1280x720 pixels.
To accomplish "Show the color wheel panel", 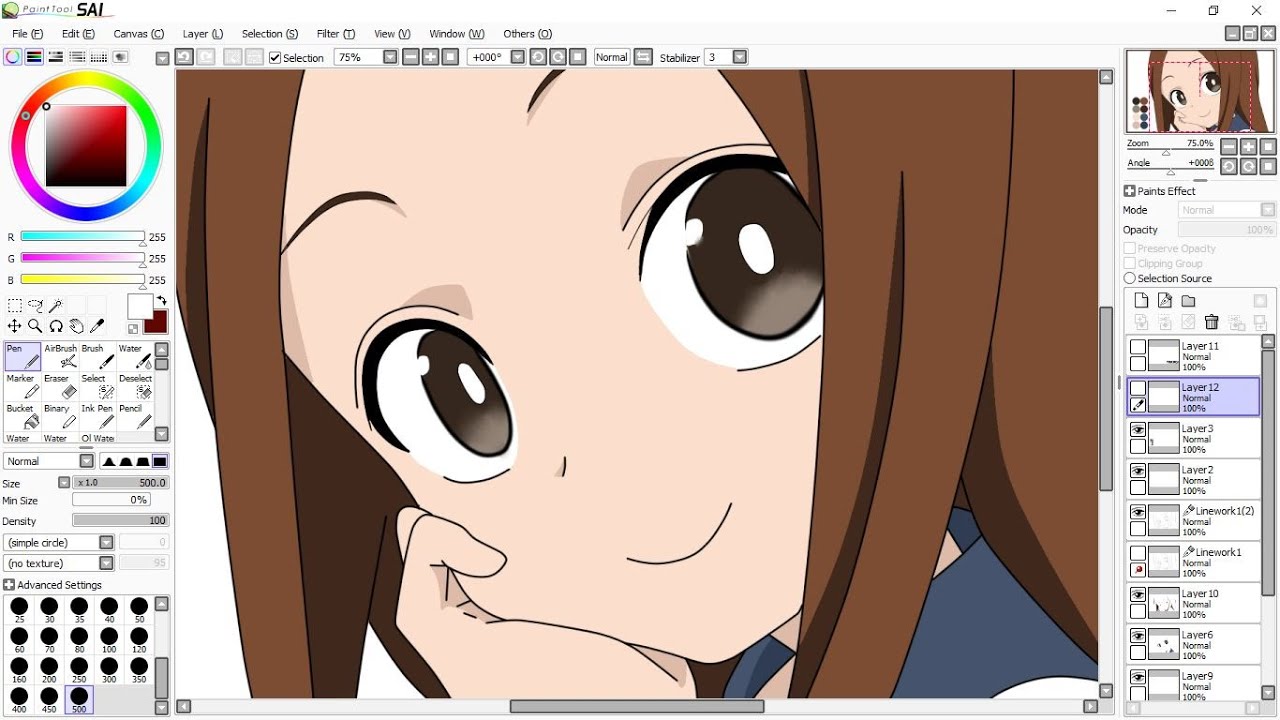I will point(12,57).
